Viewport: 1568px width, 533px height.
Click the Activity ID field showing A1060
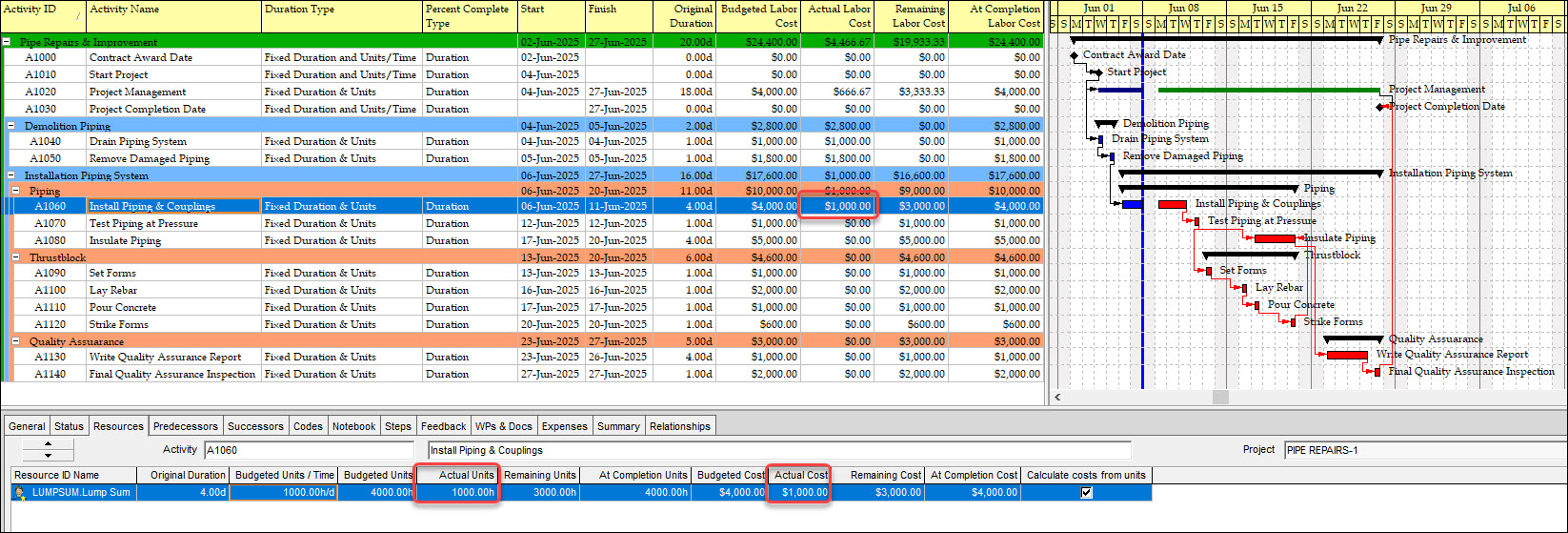(307, 450)
